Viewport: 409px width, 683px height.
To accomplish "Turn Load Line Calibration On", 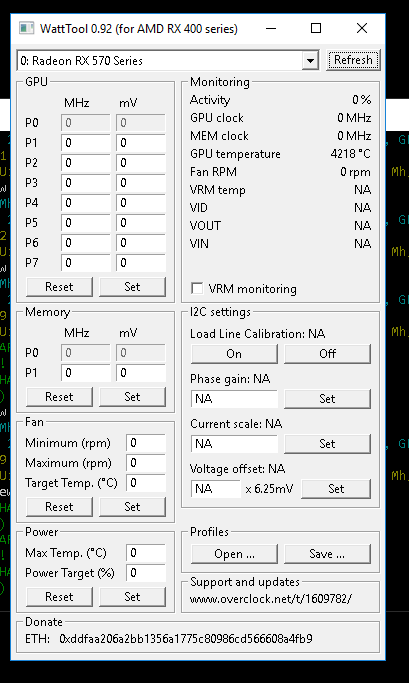I will tap(234, 354).
